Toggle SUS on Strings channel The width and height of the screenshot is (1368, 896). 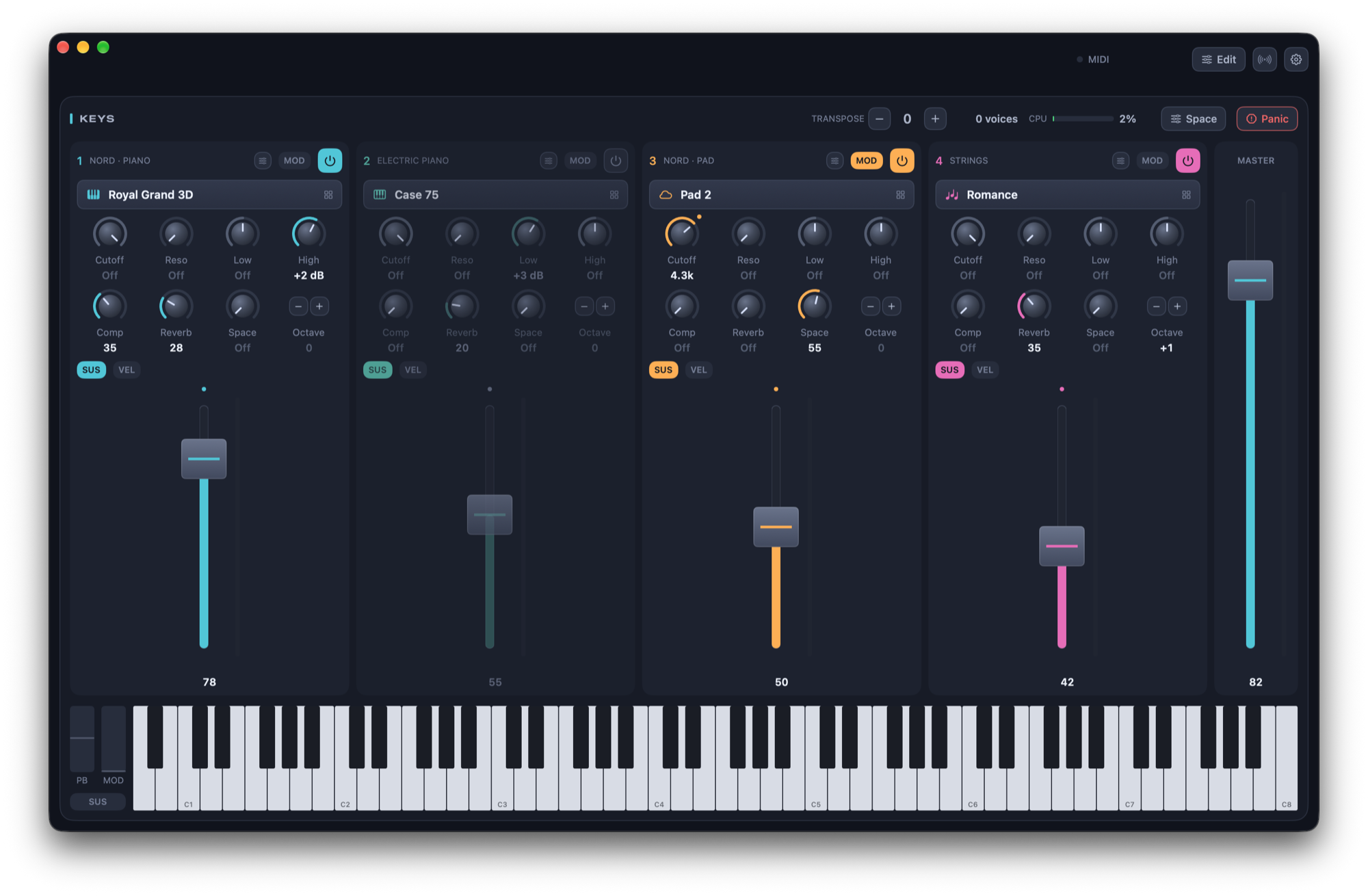pyautogui.click(x=949, y=370)
